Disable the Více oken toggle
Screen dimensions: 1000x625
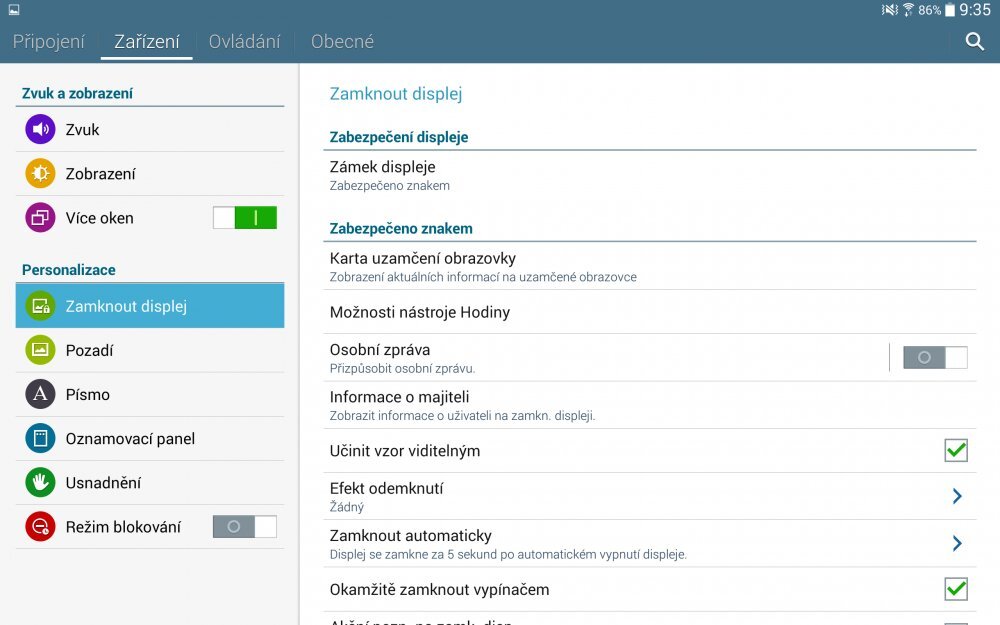pyautogui.click(x=244, y=217)
